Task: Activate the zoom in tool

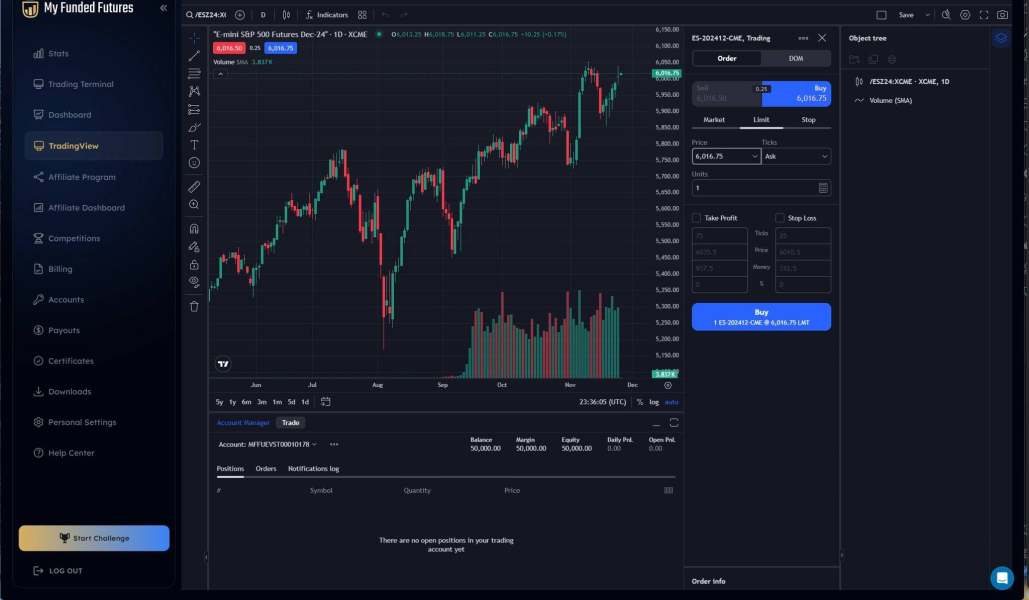Action: pyautogui.click(x=194, y=205)
